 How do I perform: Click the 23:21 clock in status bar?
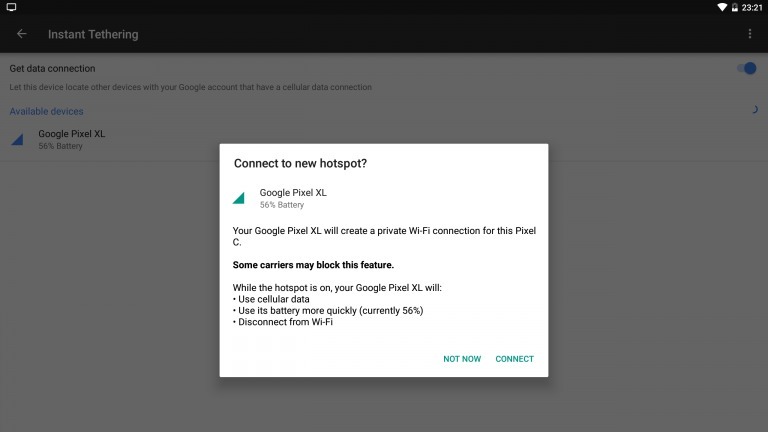pyautogui.click(x=752, y=7)
